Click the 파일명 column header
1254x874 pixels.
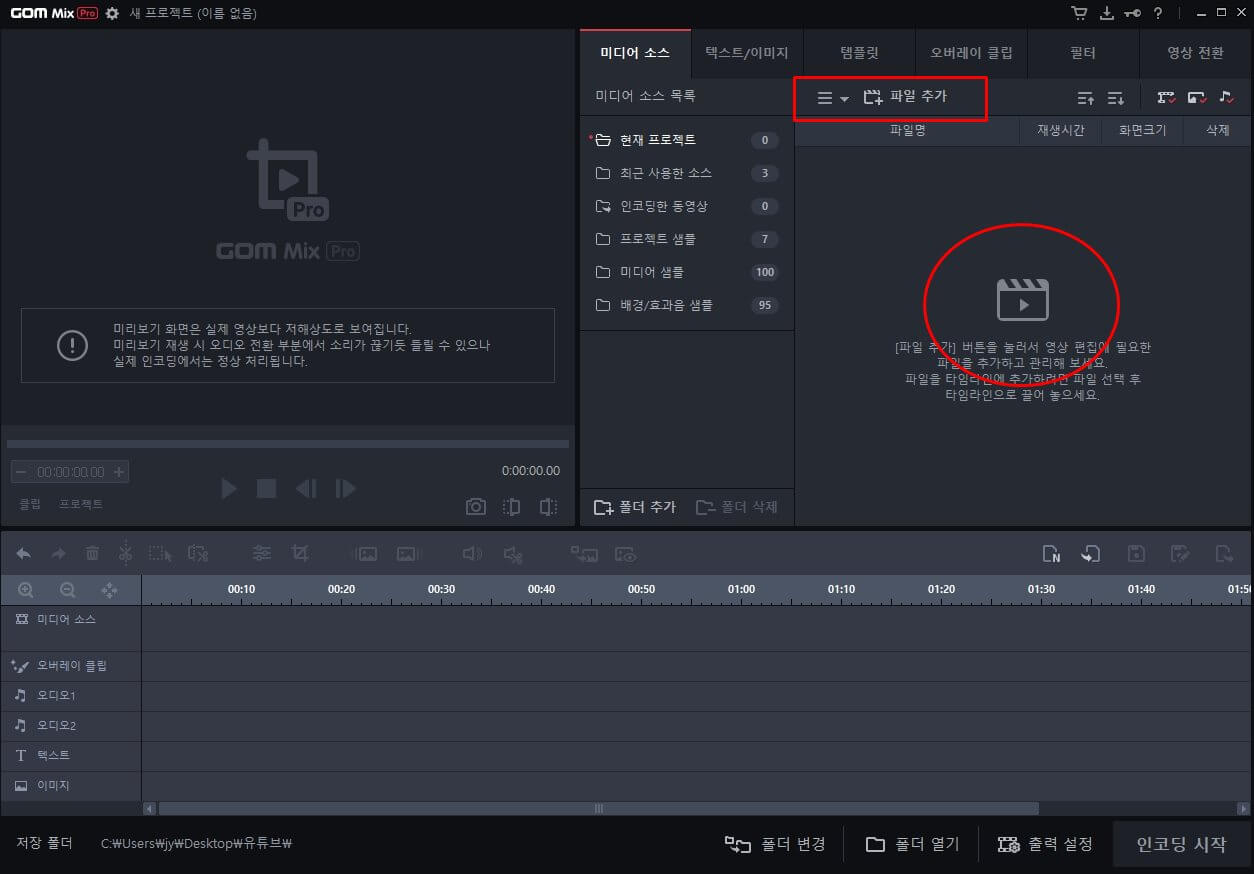tap(907, 131)
